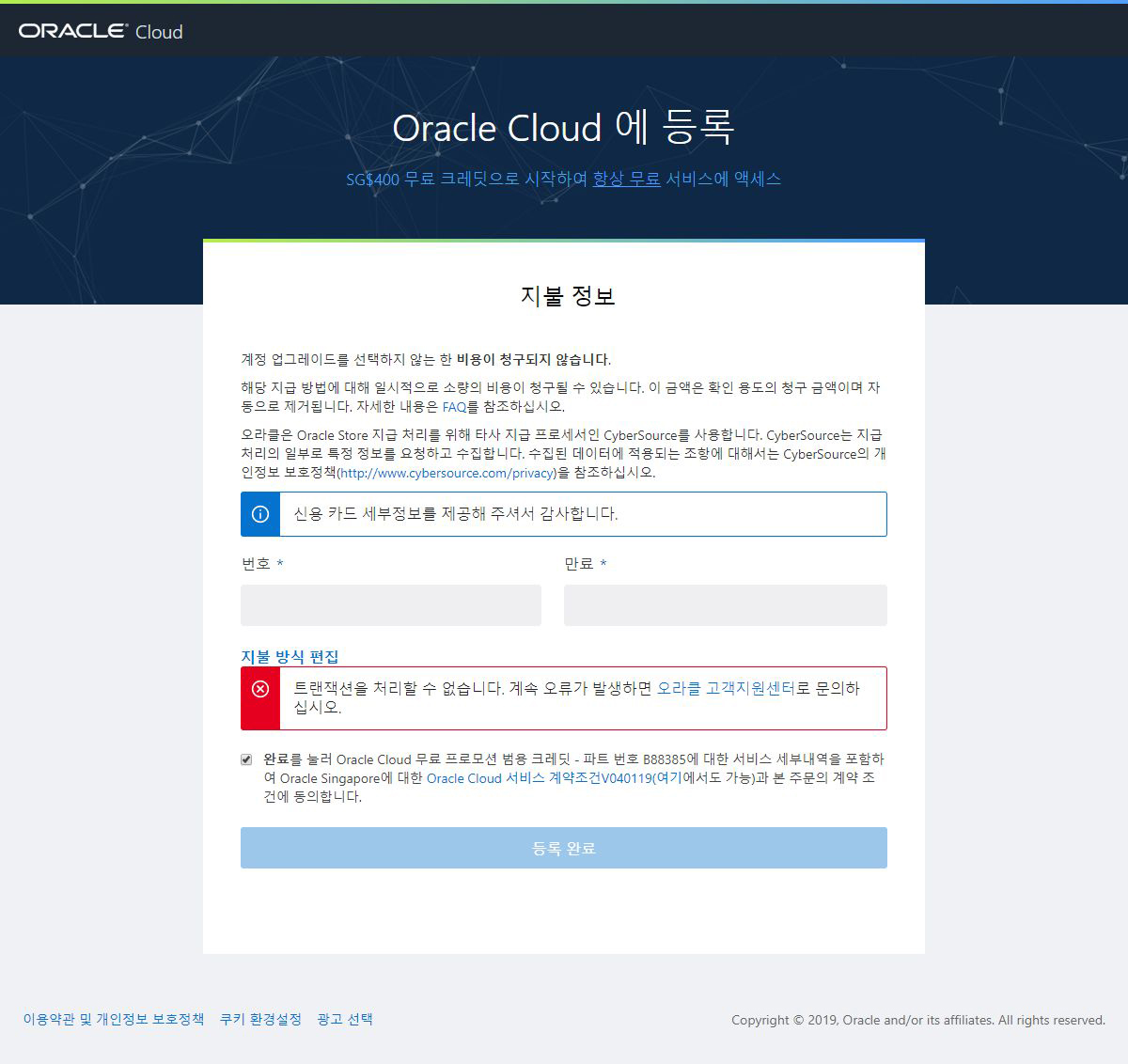The image size is (1128, 1064).
Task: Click the Oracle Cloud 에 등록 title
Action: pos(563,127)
